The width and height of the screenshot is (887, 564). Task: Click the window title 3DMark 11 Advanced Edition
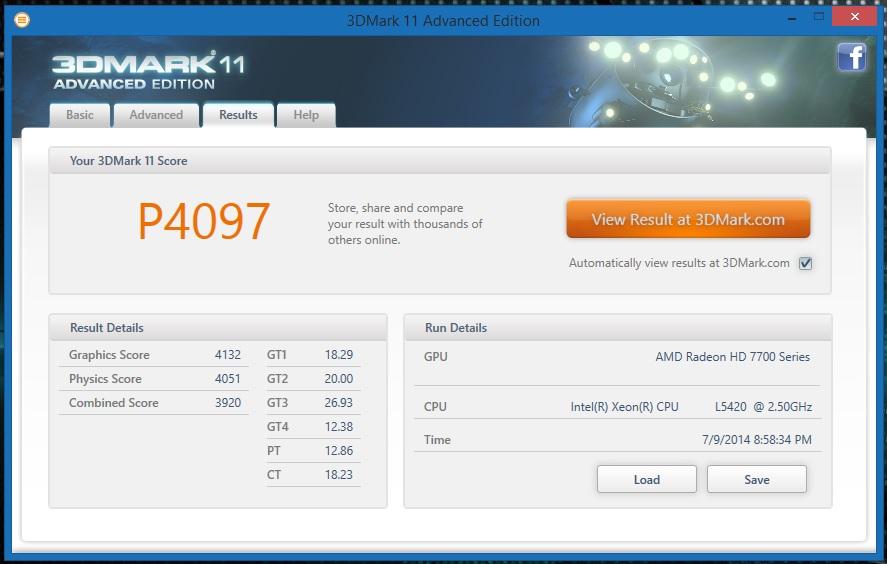point(443,21)
